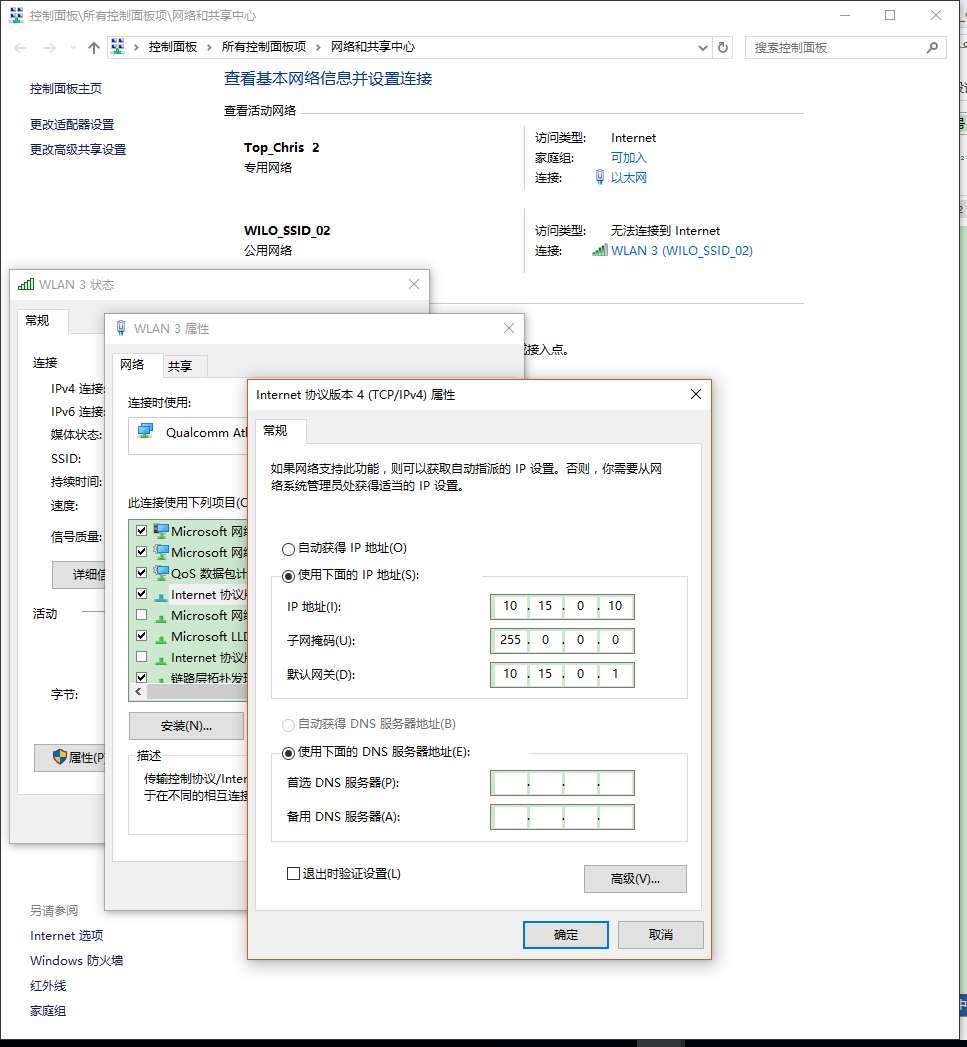Confirm with 确定 button
The height and width of the screenshot is (1047, 967).
click(x=566, y=935)
